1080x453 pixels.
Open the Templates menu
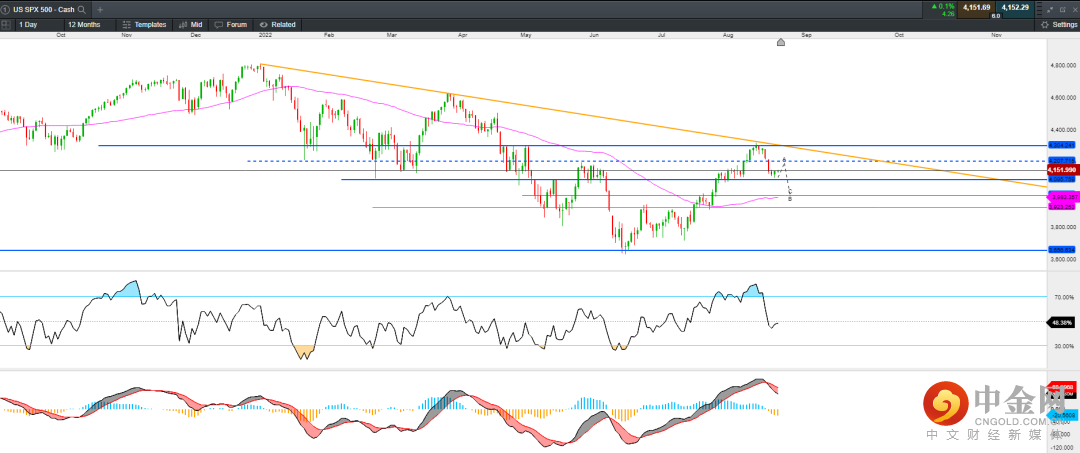point(143,23)
